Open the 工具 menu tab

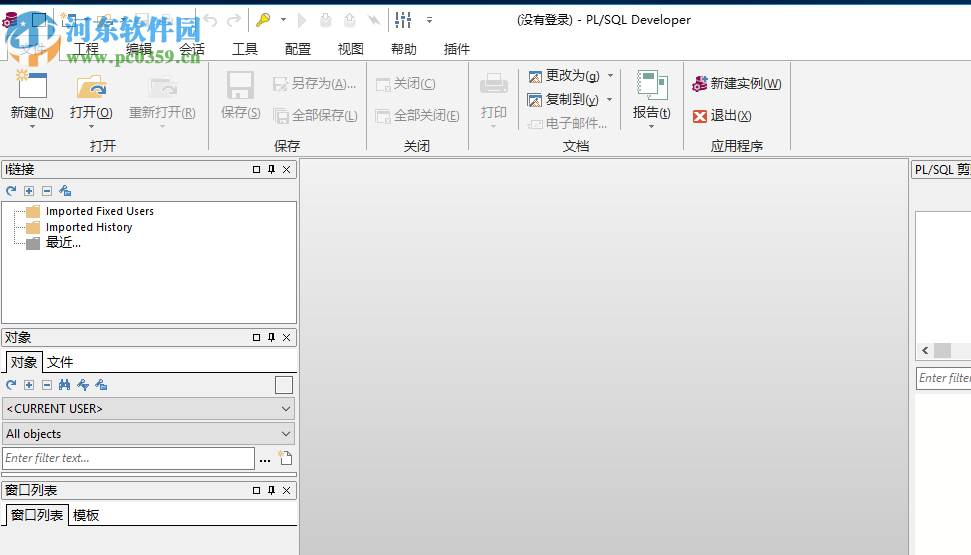click(245, 49)
